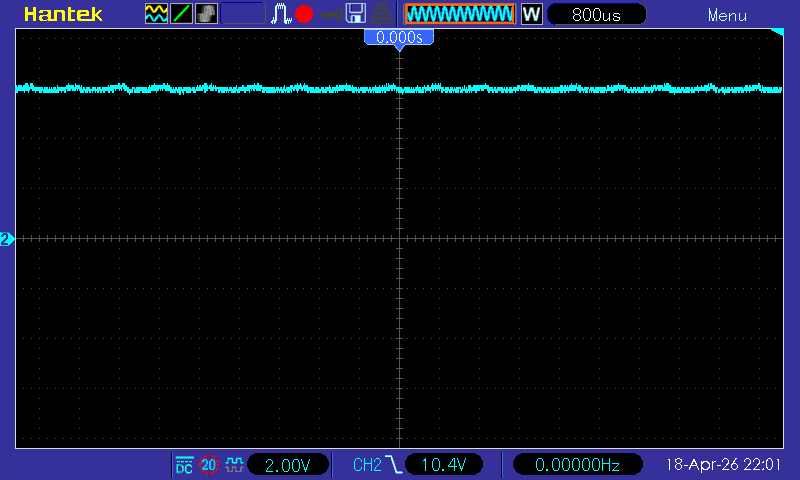Image resolution: width=800 pixels, height=480 pixels.
Task: Click the gray persistence waveform icon
Action: click(207, 14)
